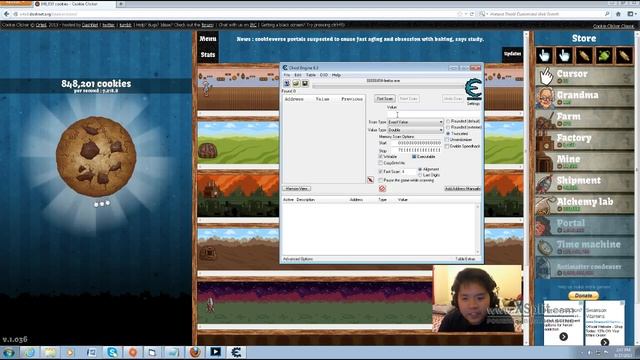This screenshot has width=640, height=360.
Task: Click Advanced Options in Cheat Engine
Action: pyautogui.click(x=298, y=259)
